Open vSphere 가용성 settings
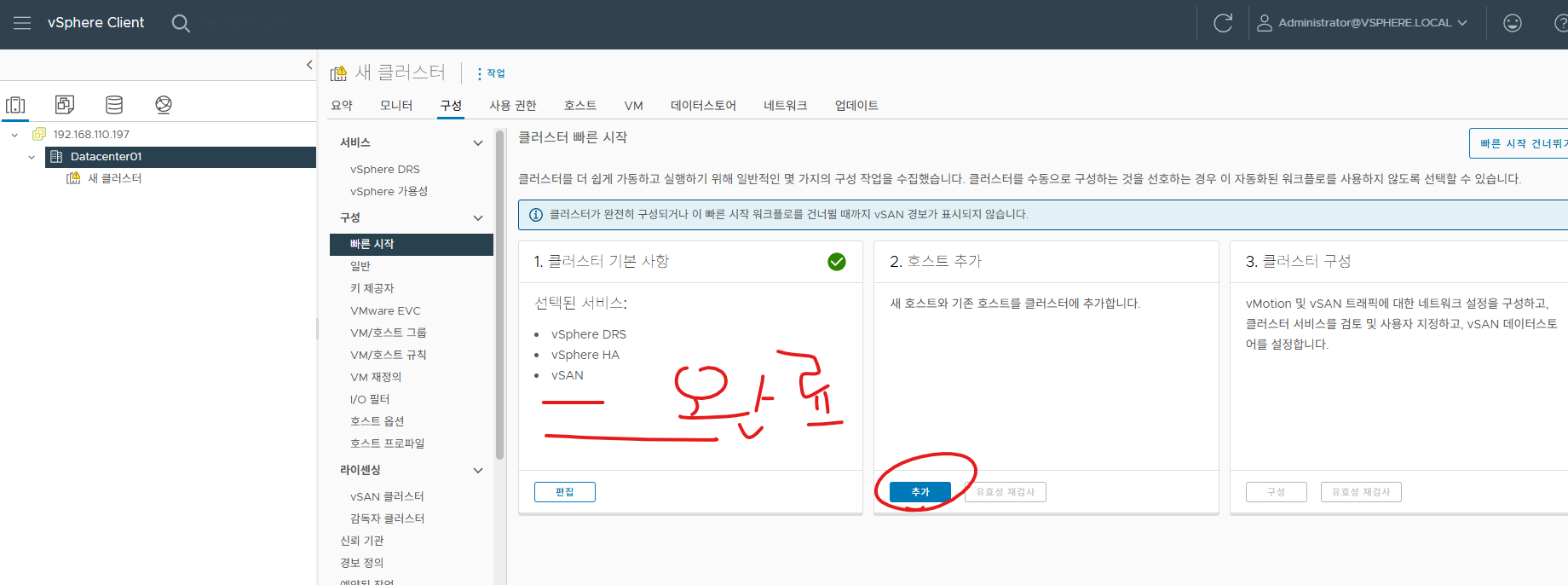1568x585 pixels. point(389,192)
